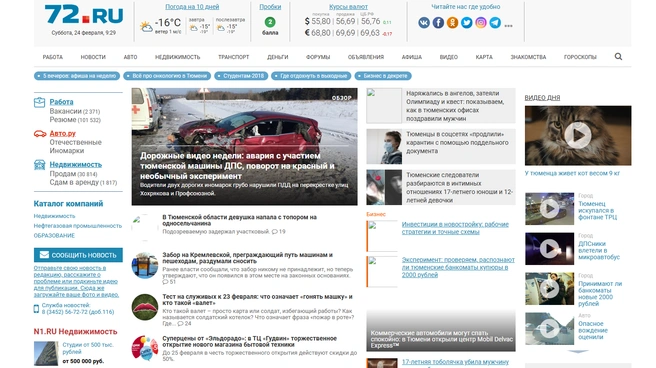Show more social networks via ellipsis
The width and height of the screenshot is (656, 368).
click(x=508, y=26)
